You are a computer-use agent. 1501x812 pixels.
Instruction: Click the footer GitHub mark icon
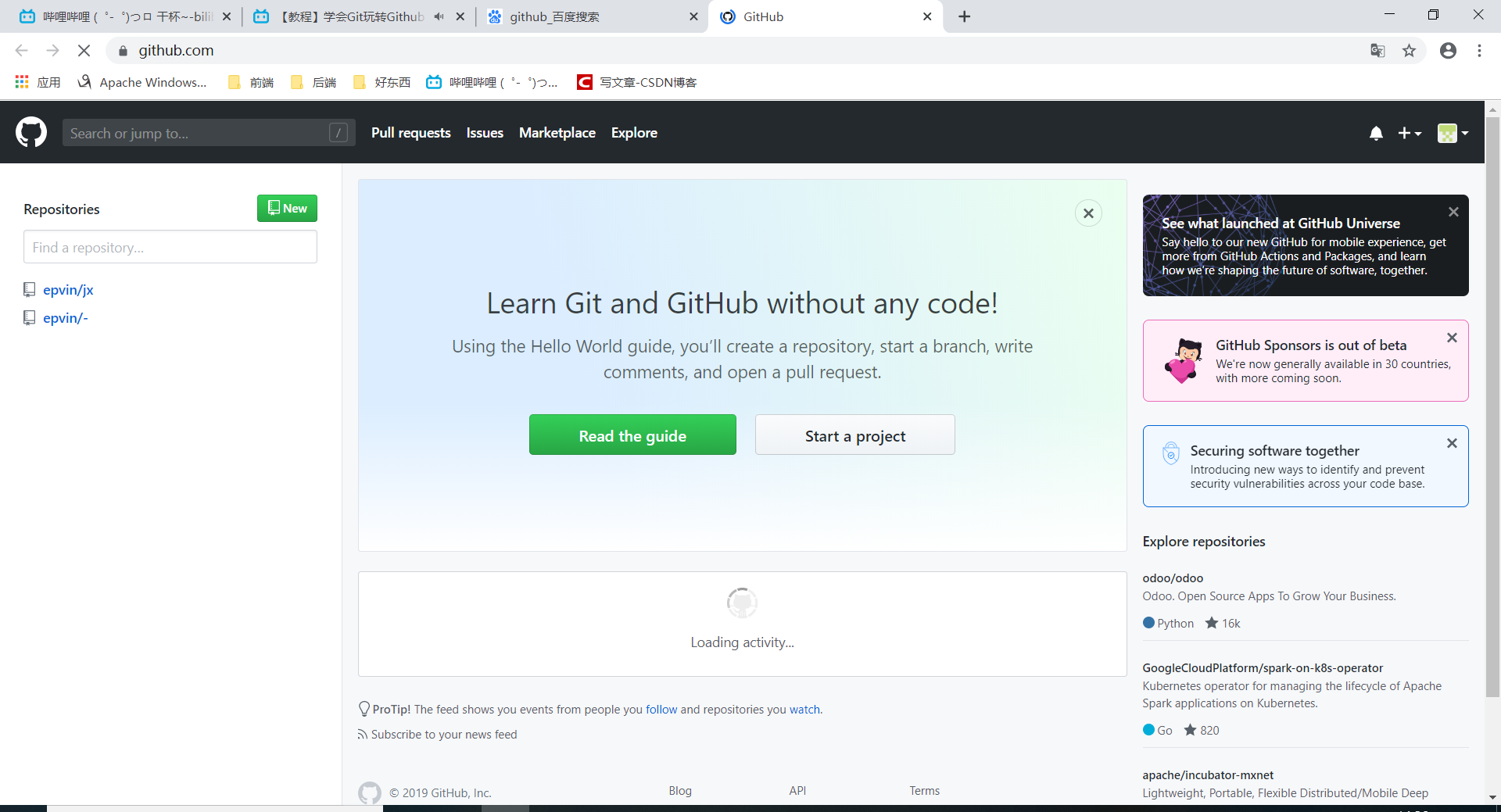(x=370, y=792)
